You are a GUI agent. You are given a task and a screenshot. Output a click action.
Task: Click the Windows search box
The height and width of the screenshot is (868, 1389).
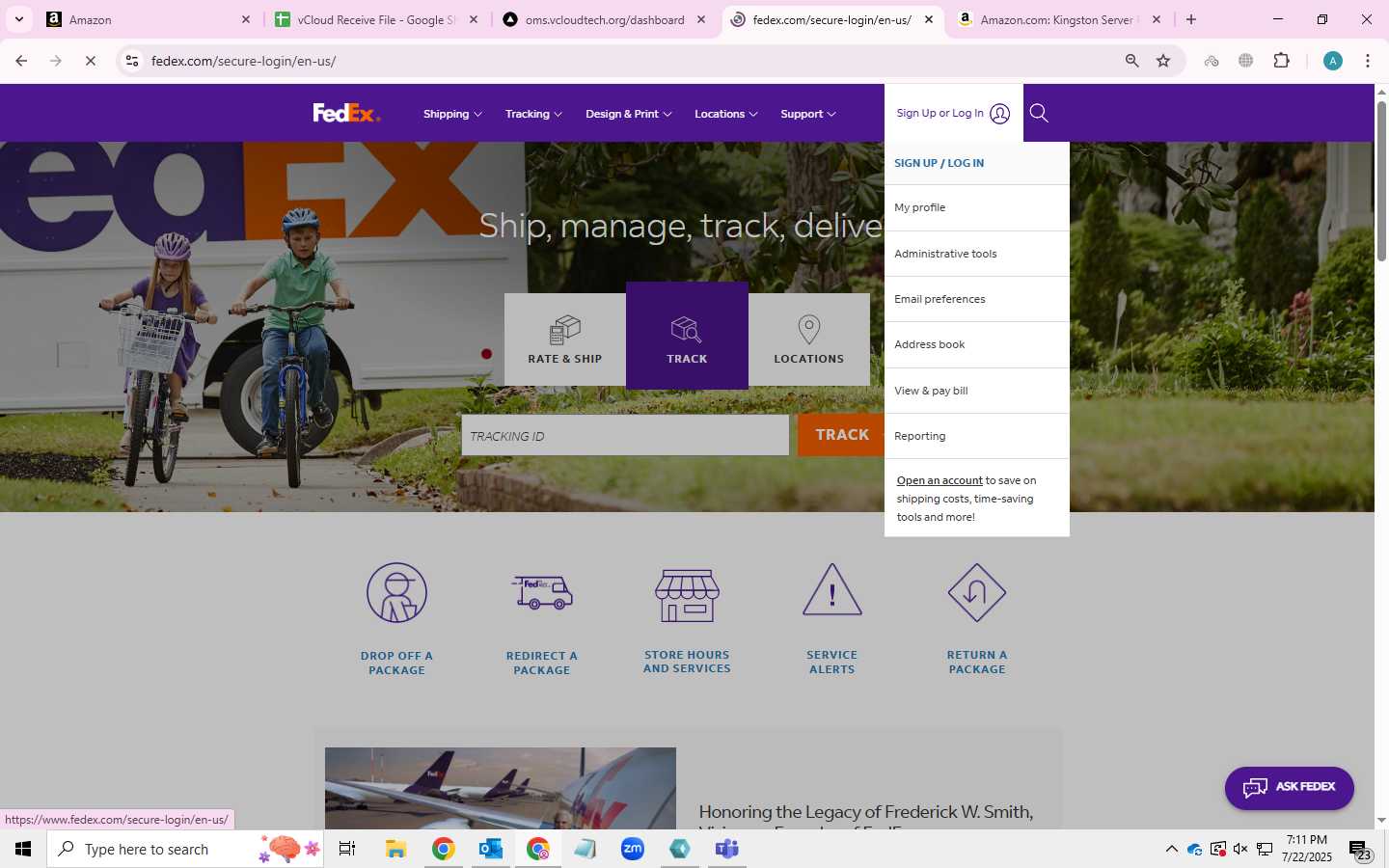[x=185, y=849]
